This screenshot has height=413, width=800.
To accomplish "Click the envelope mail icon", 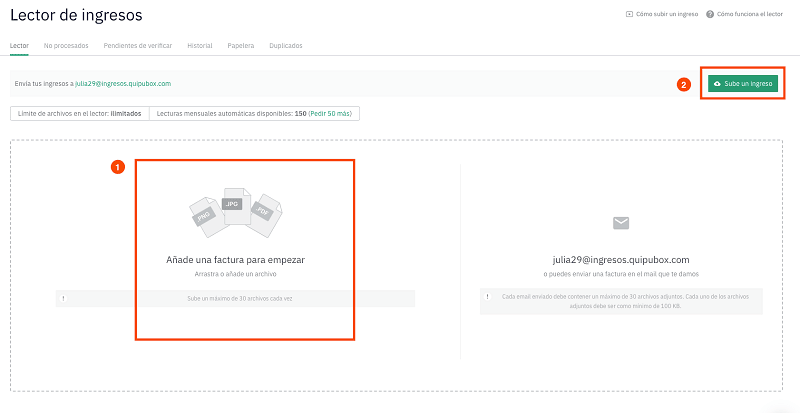I will pos(621,223).
